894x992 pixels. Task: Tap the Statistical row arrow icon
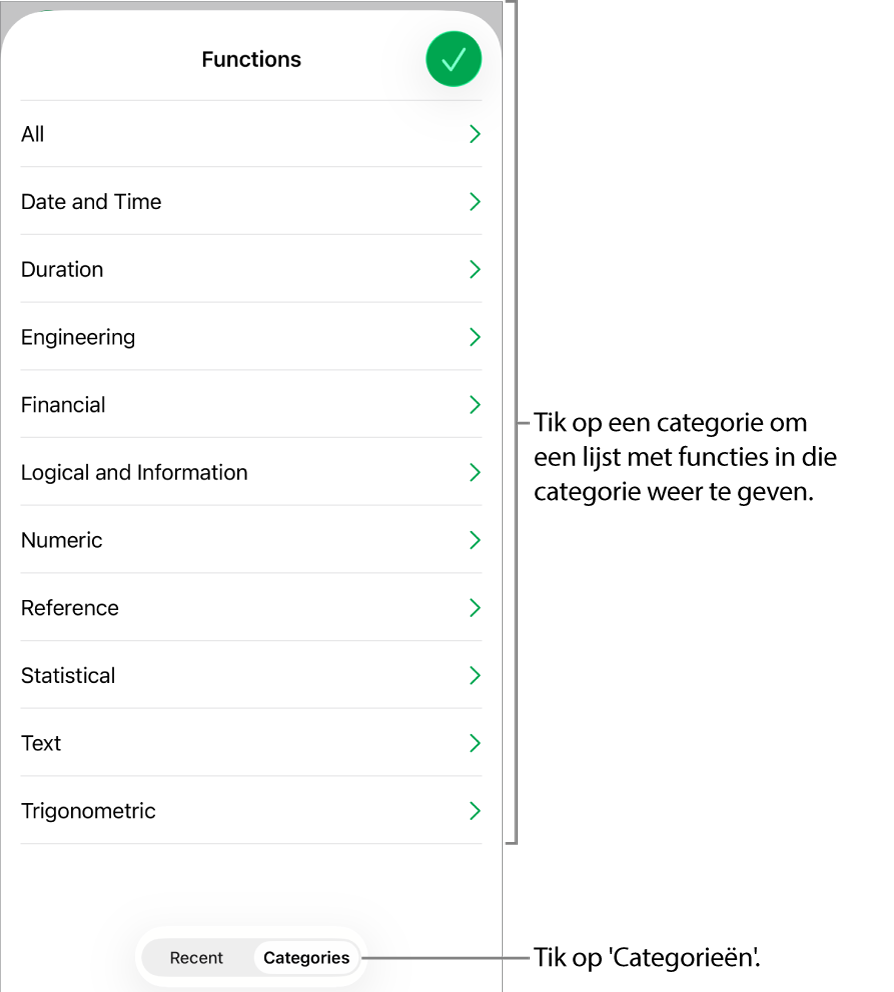point(475,676)
